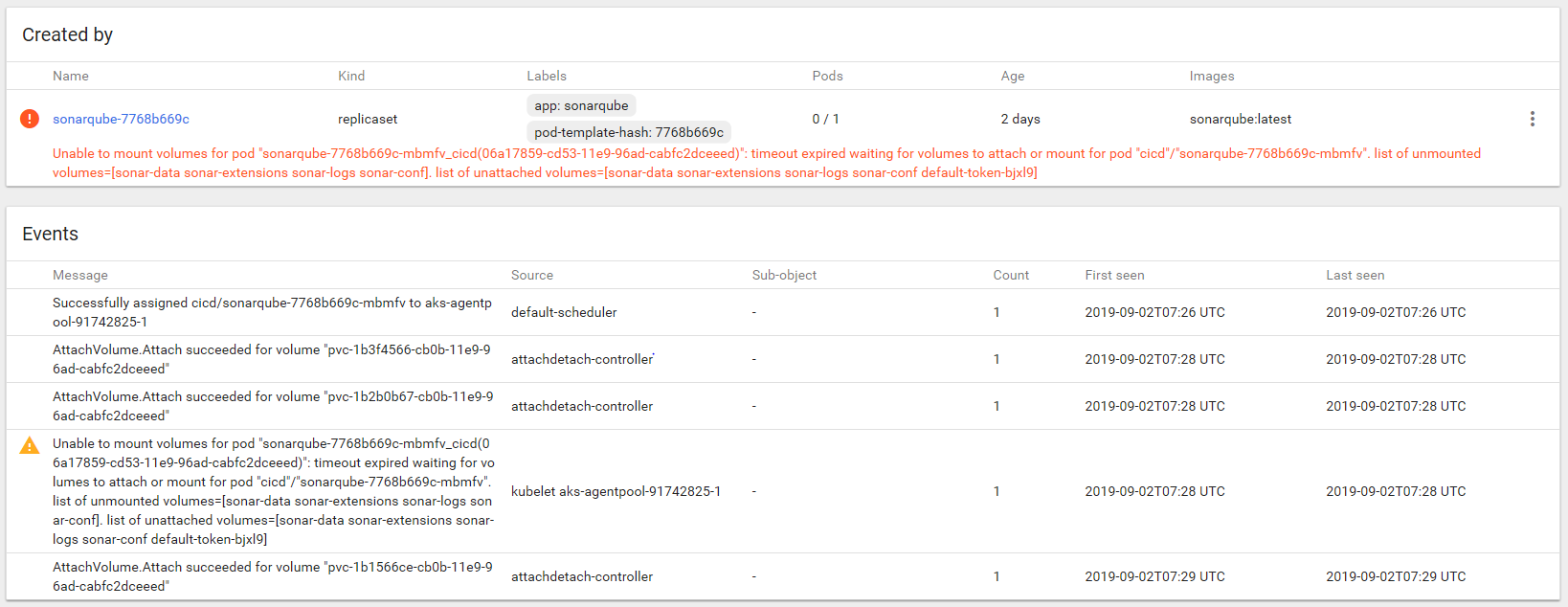The height and width of the screenshot is (607, 1568).
Task: Click attachdetach-controller source in pvc-1b1566ce row
Action: pos(582,576)
